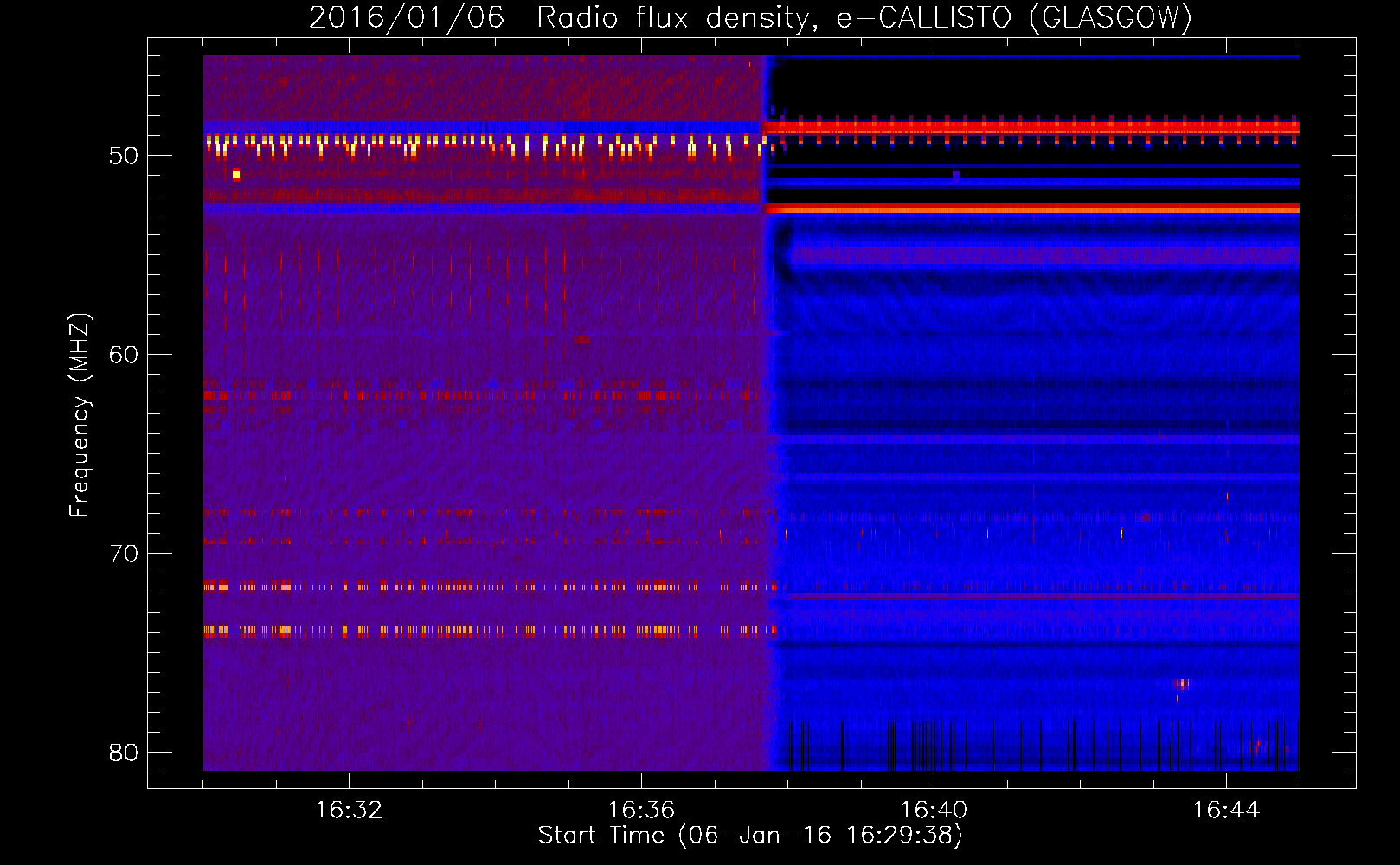Viewport: 1400px width, 865px height.
Task: Click the '50' frequency tick label
Action: [x=124, y=157]
